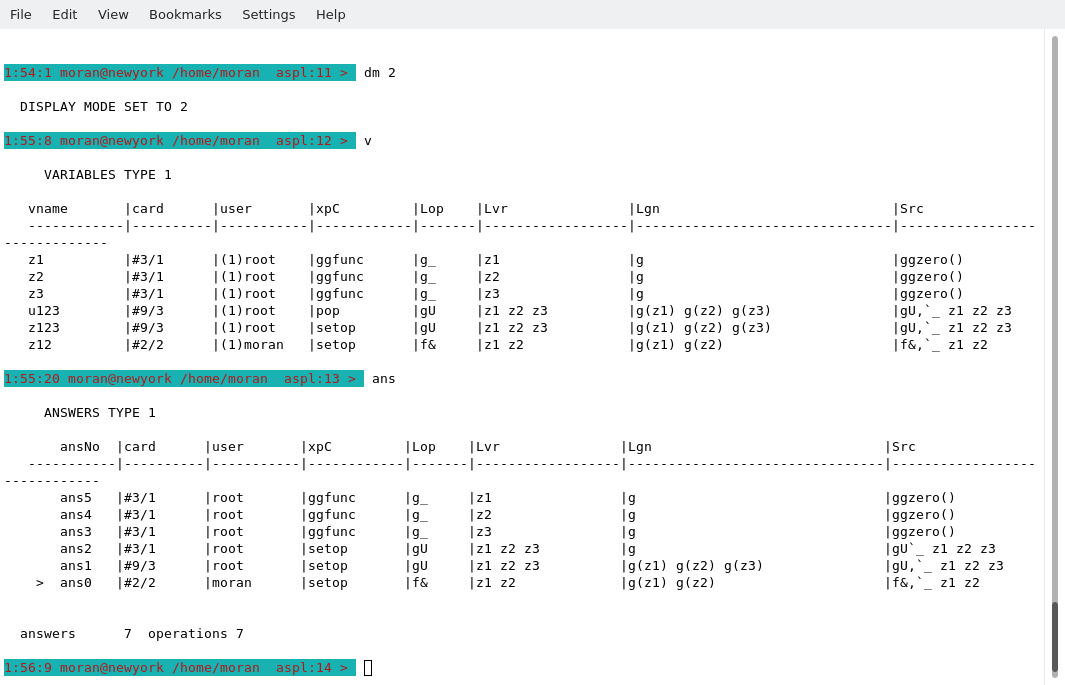The image size is (1065, 685).
Task: Click the '>' marker beside ans0
Action: 40,583
